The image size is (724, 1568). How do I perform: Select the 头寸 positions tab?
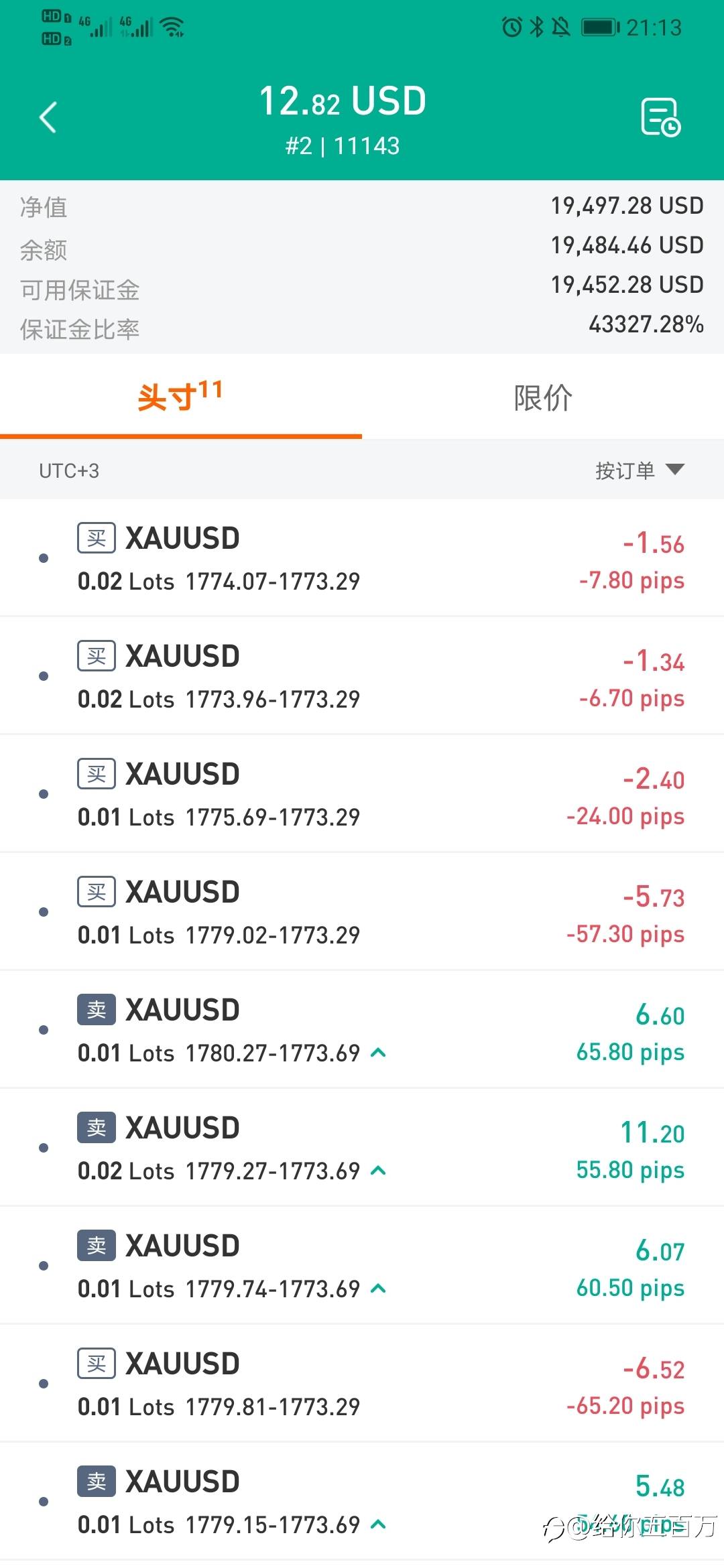[180, 397]
